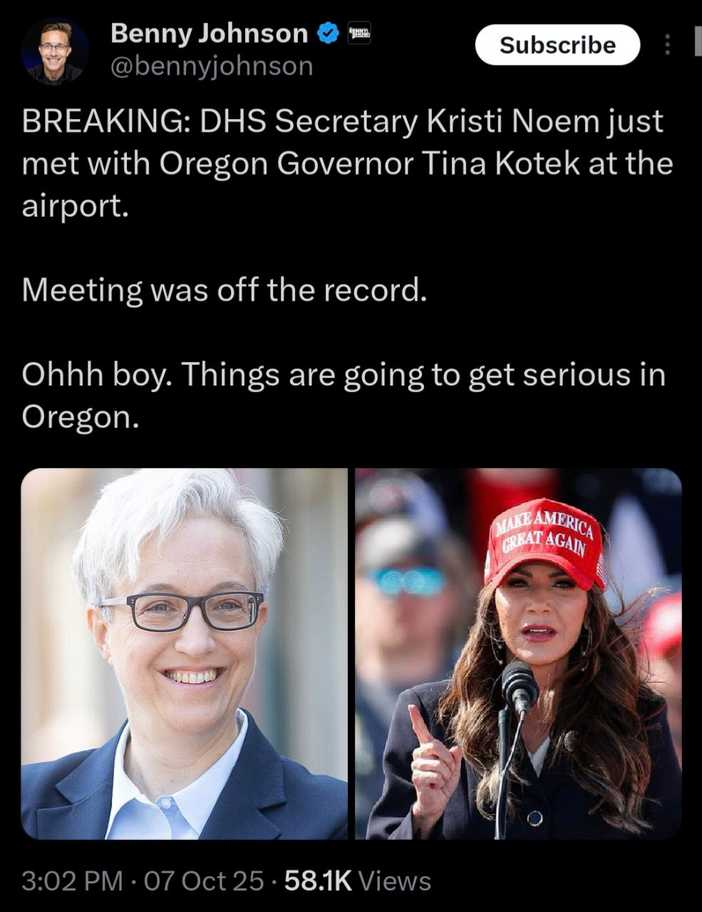Click the @bennyjohnson handle
This screenshot has width=702, height=912.
click(x=212, y=66)
